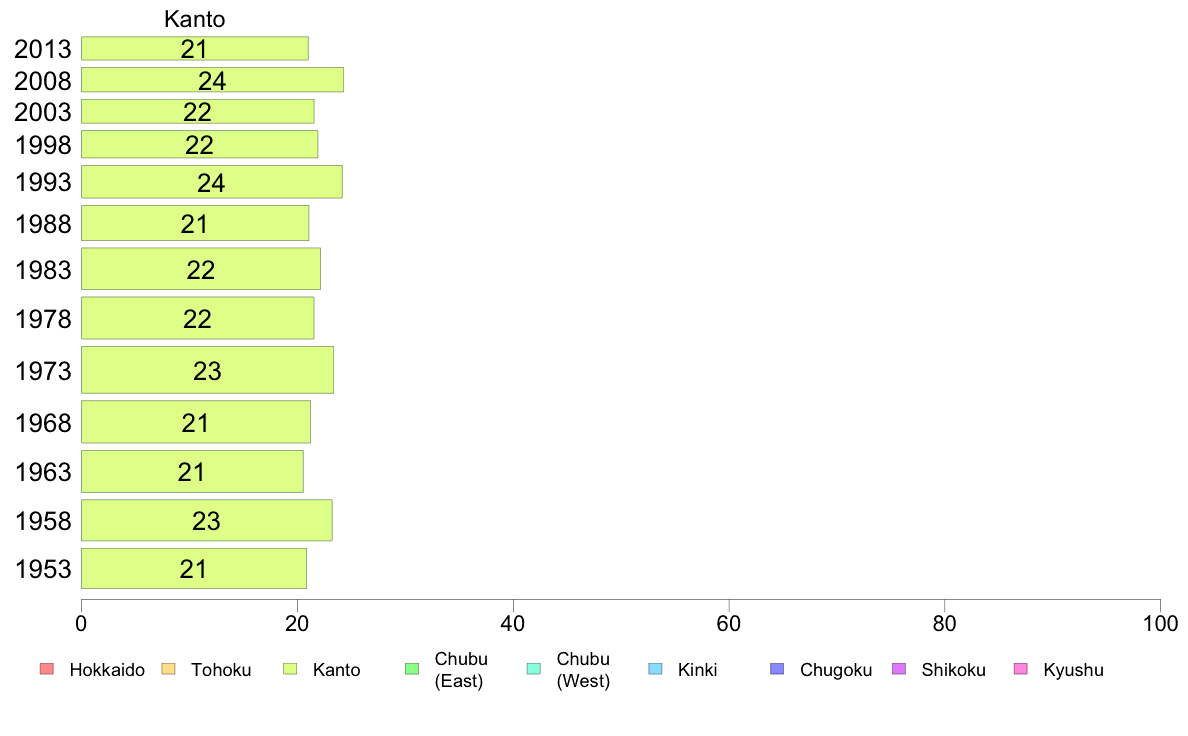Click the Shikoku purple legend swatch

(x=899, y=669)
